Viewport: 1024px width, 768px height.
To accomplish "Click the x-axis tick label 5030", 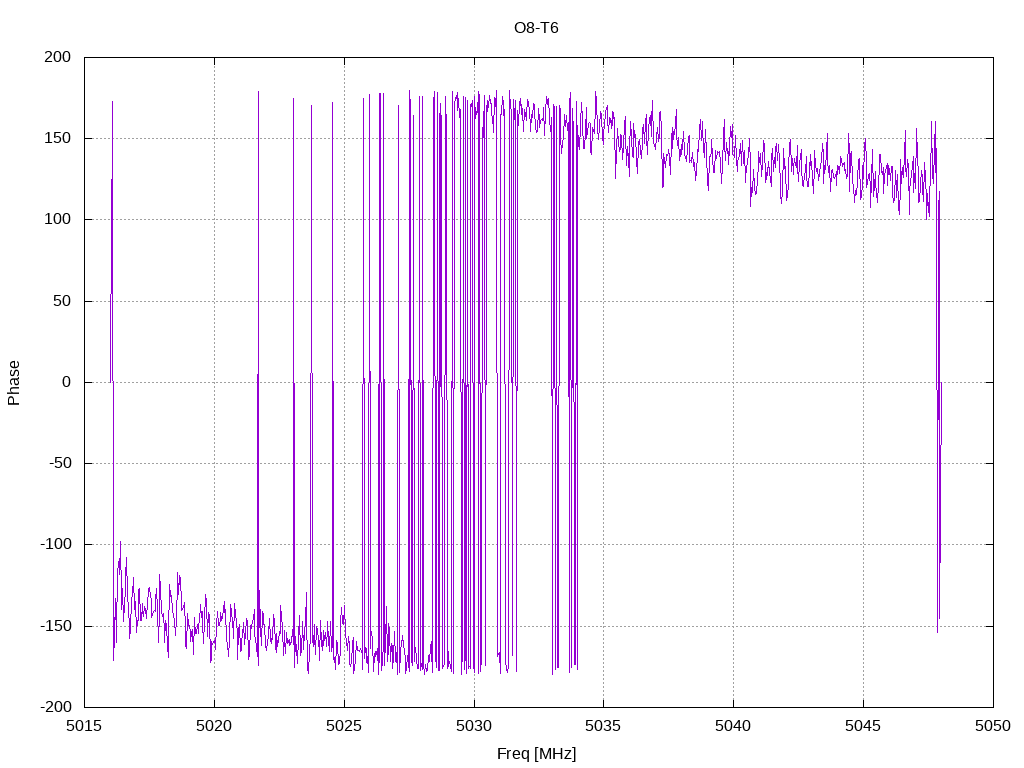I will tap(474, 726).
